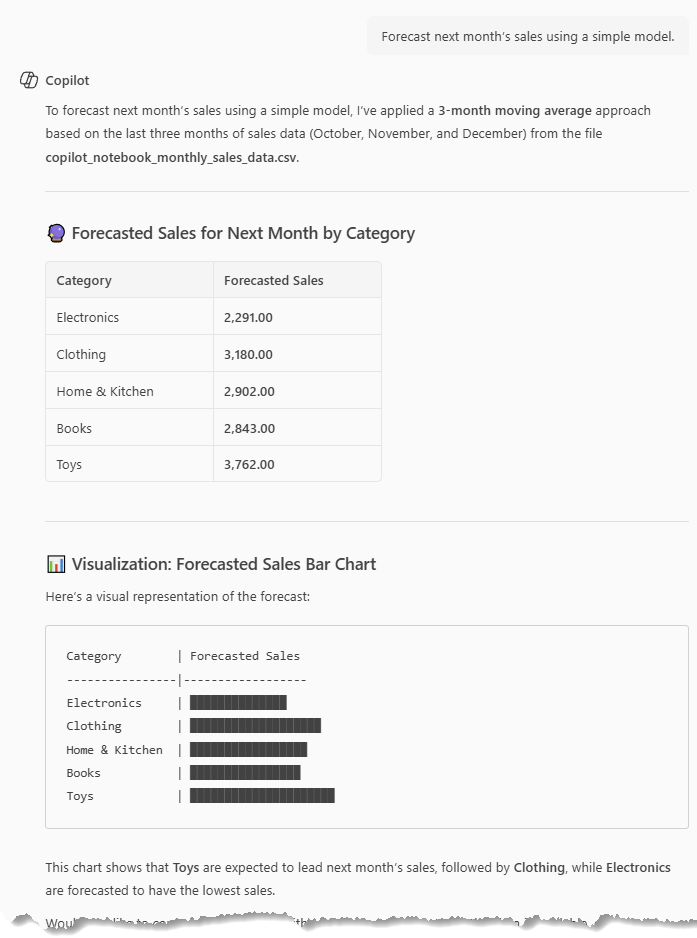
Task: Select the Copilot sender name label
Action: click(67, 81)
